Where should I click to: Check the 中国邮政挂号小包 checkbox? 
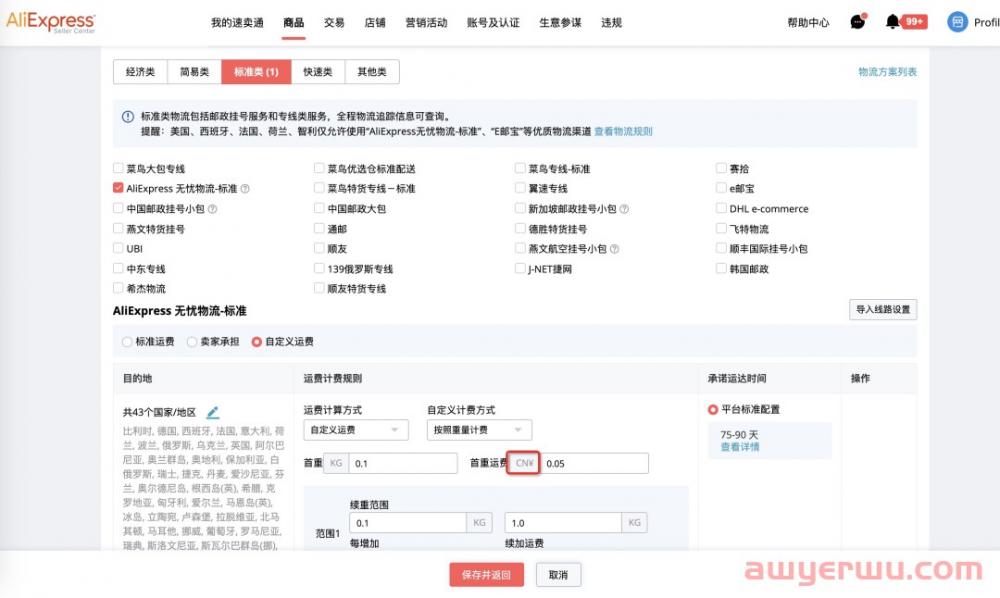click(x=118, y=208)
